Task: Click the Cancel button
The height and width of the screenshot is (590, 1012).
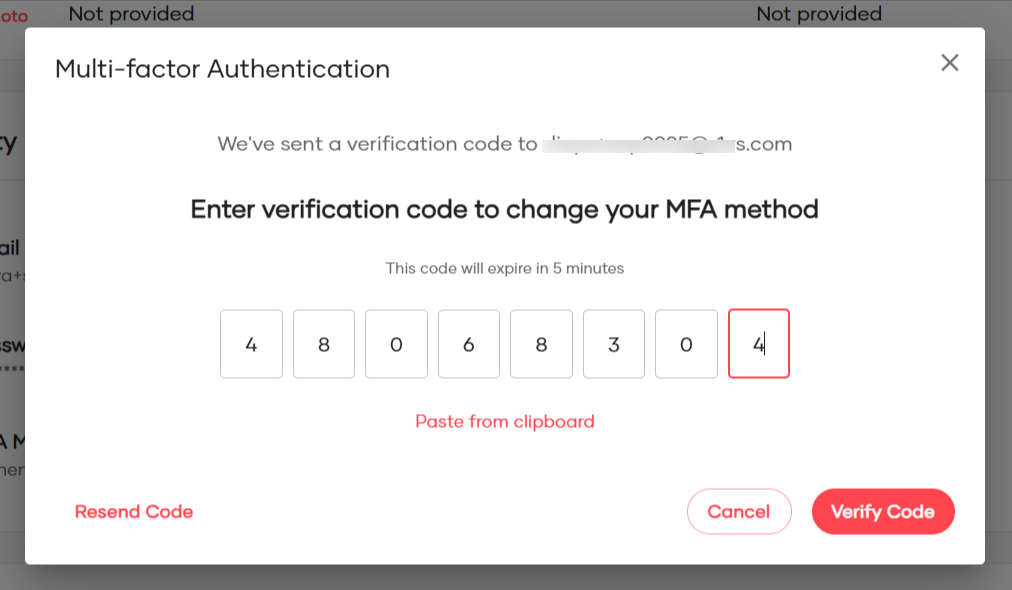Action: click(739, 511)
